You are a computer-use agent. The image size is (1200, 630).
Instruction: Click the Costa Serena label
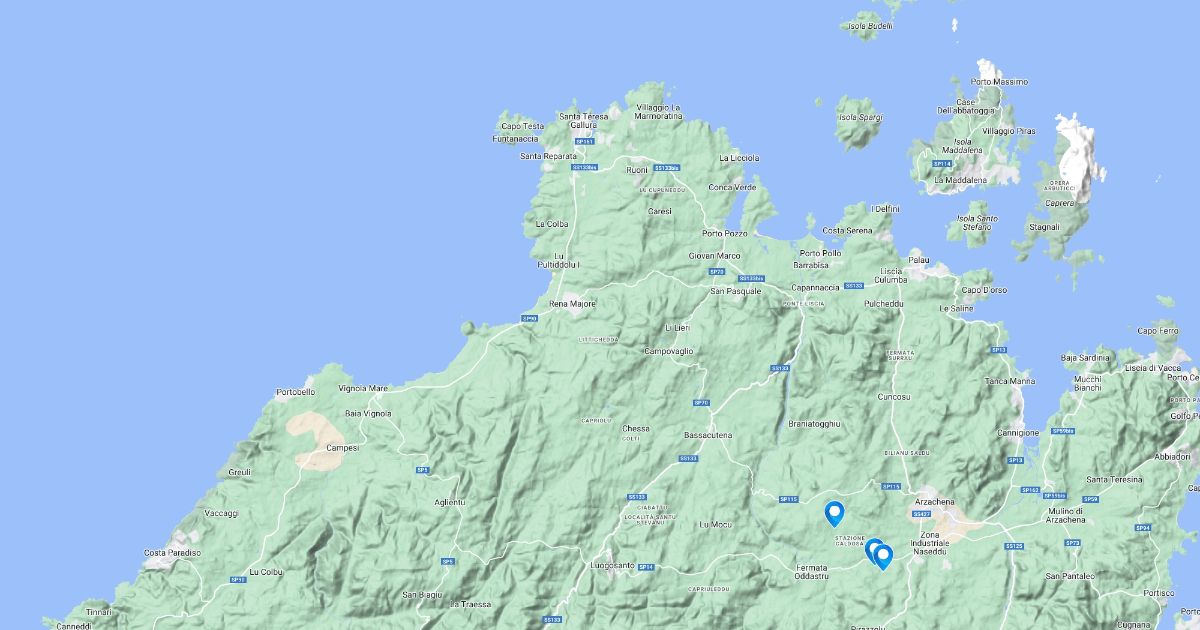[847, 231]
